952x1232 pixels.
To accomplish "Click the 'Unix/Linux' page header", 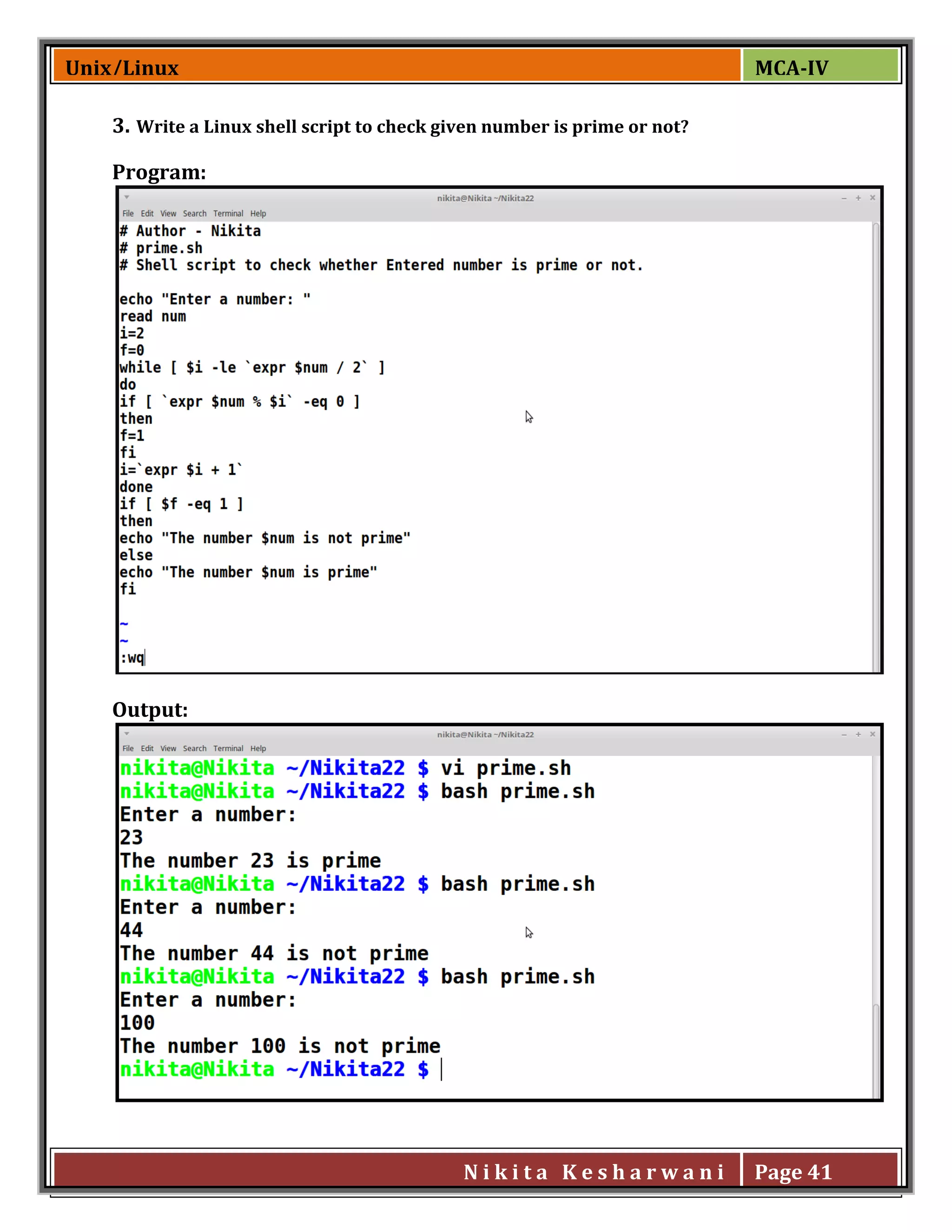I will [x=122, y=68].
